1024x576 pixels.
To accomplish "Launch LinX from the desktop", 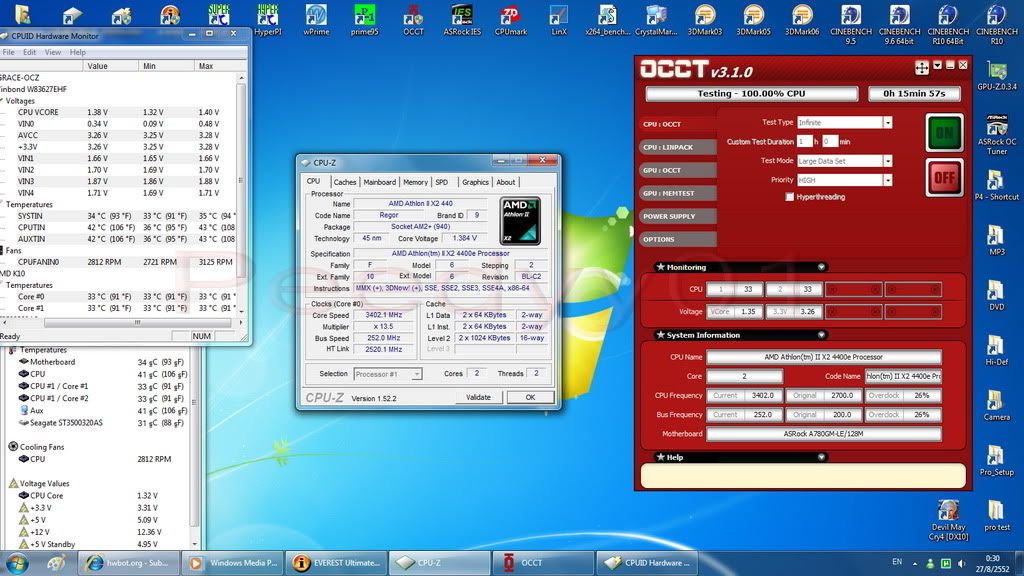I will [x=559, y=20].
